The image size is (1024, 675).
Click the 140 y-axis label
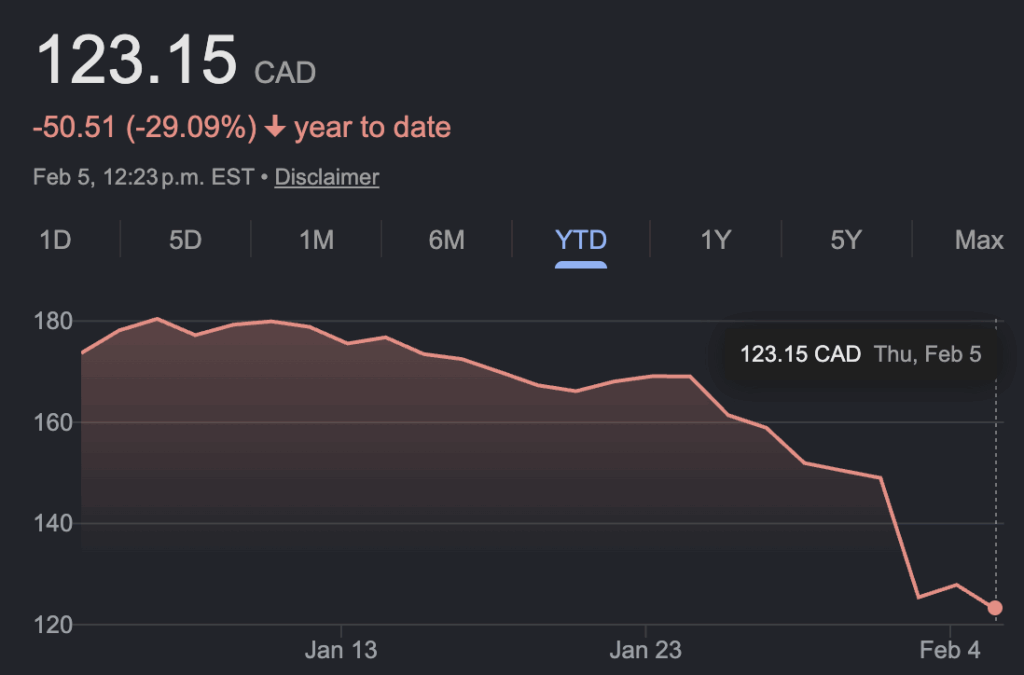tap(52, 523)
